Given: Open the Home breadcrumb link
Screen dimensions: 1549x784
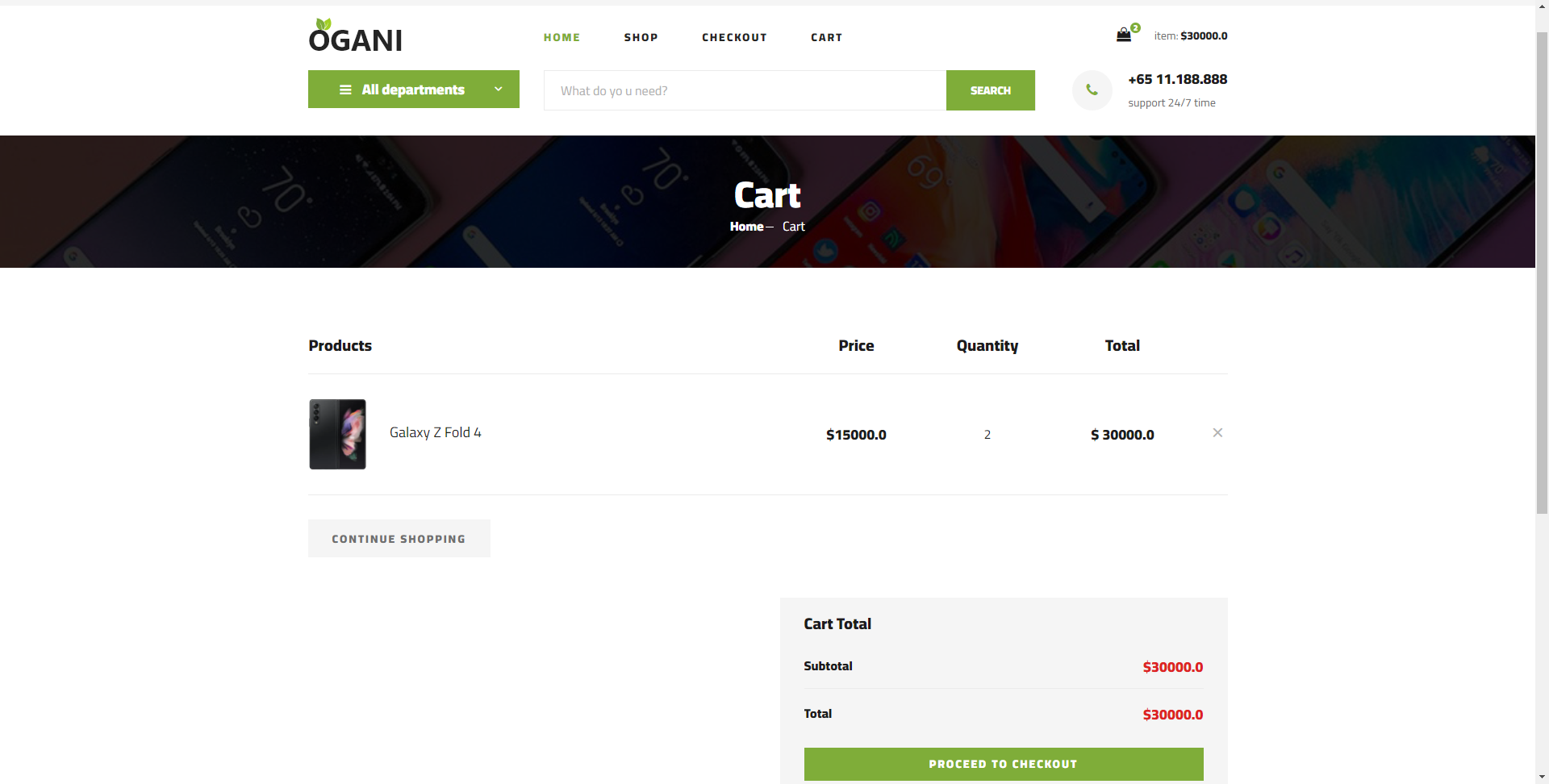Looking at the screenshot, I should tap(746, 227).
